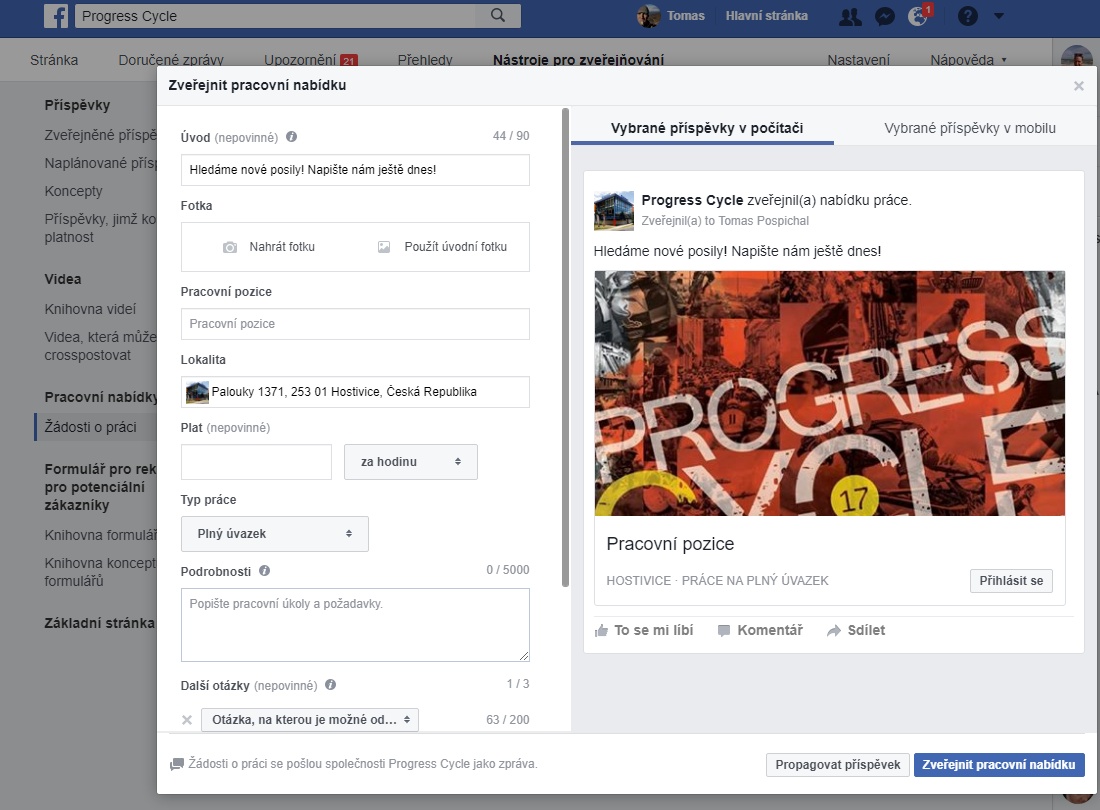Click the Přihlásit se button in preview

1011,581
